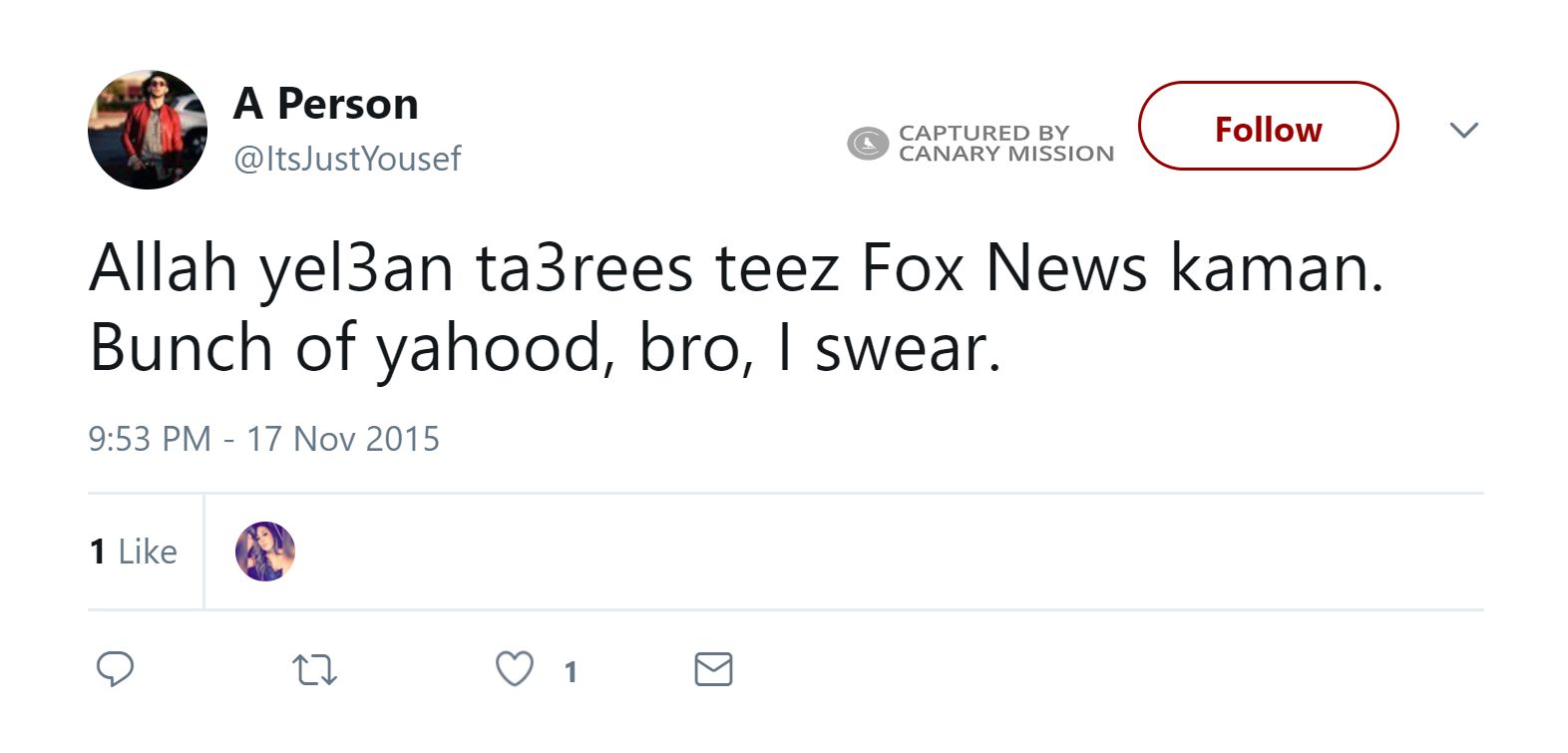Open the "A Person" display name
The width and height of the screenshot is (1568, 753).
326,104
